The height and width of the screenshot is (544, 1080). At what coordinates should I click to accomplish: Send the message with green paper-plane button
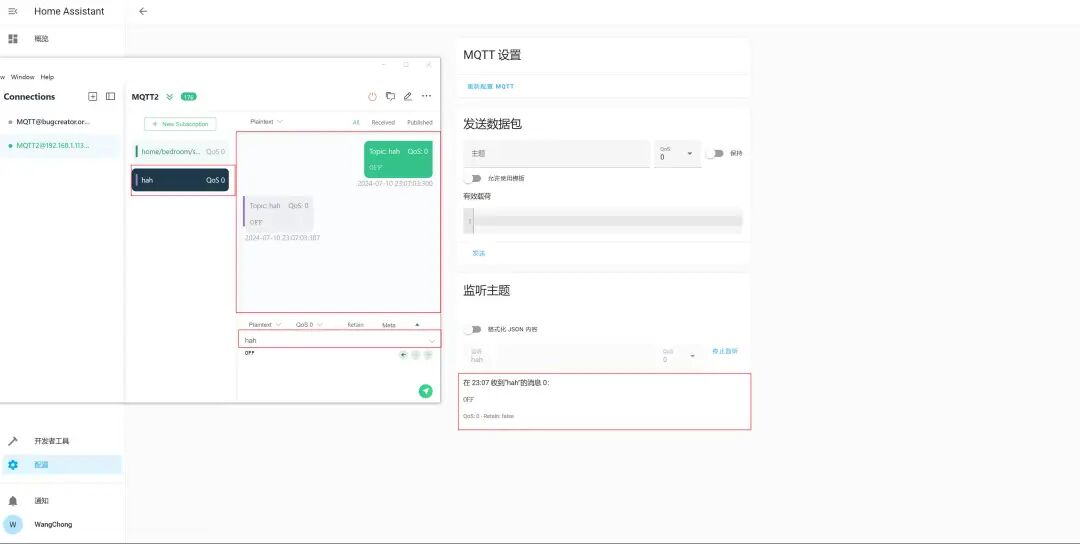426,391
